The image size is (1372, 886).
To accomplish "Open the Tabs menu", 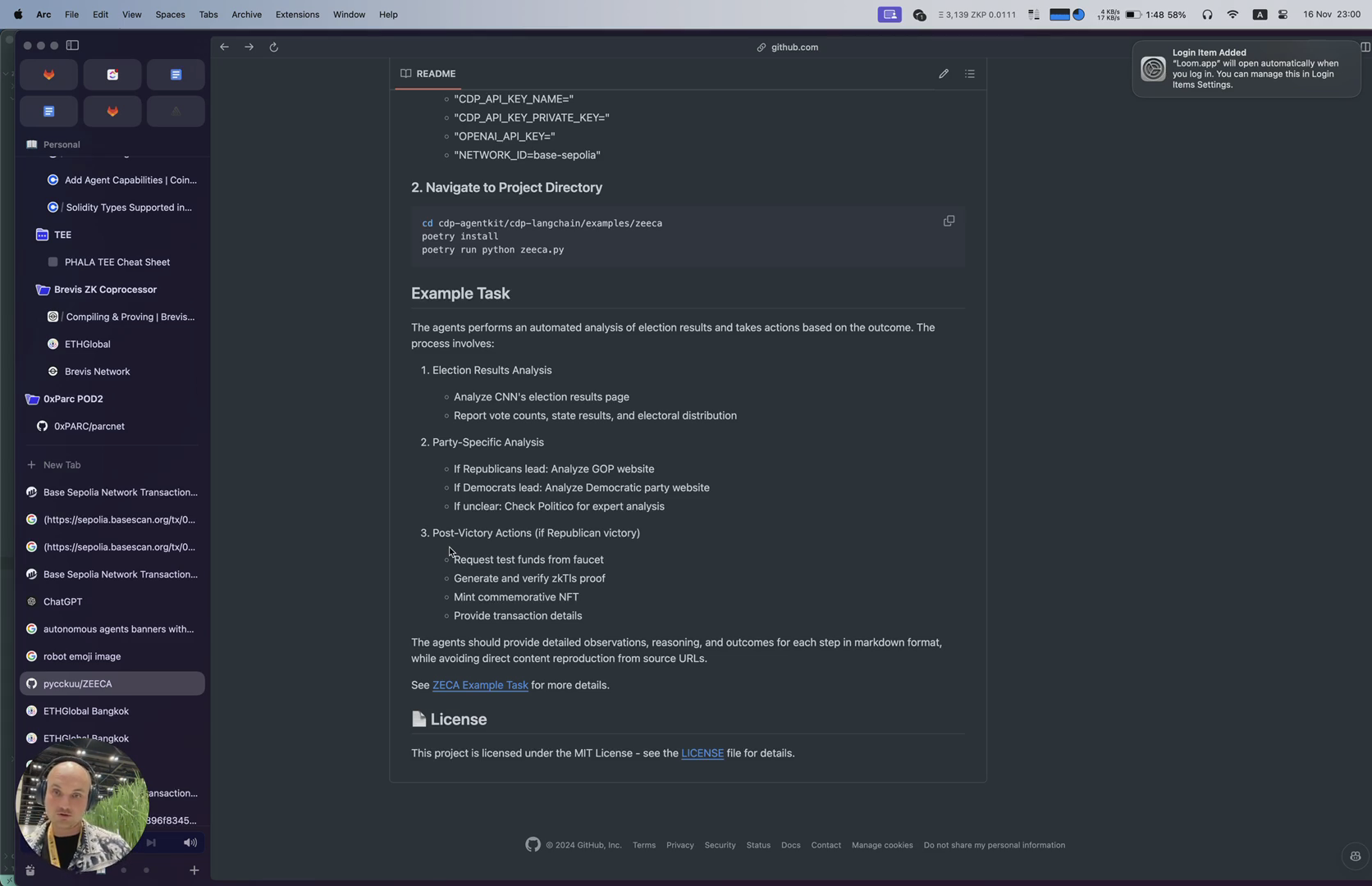I will tap(208, 14).
